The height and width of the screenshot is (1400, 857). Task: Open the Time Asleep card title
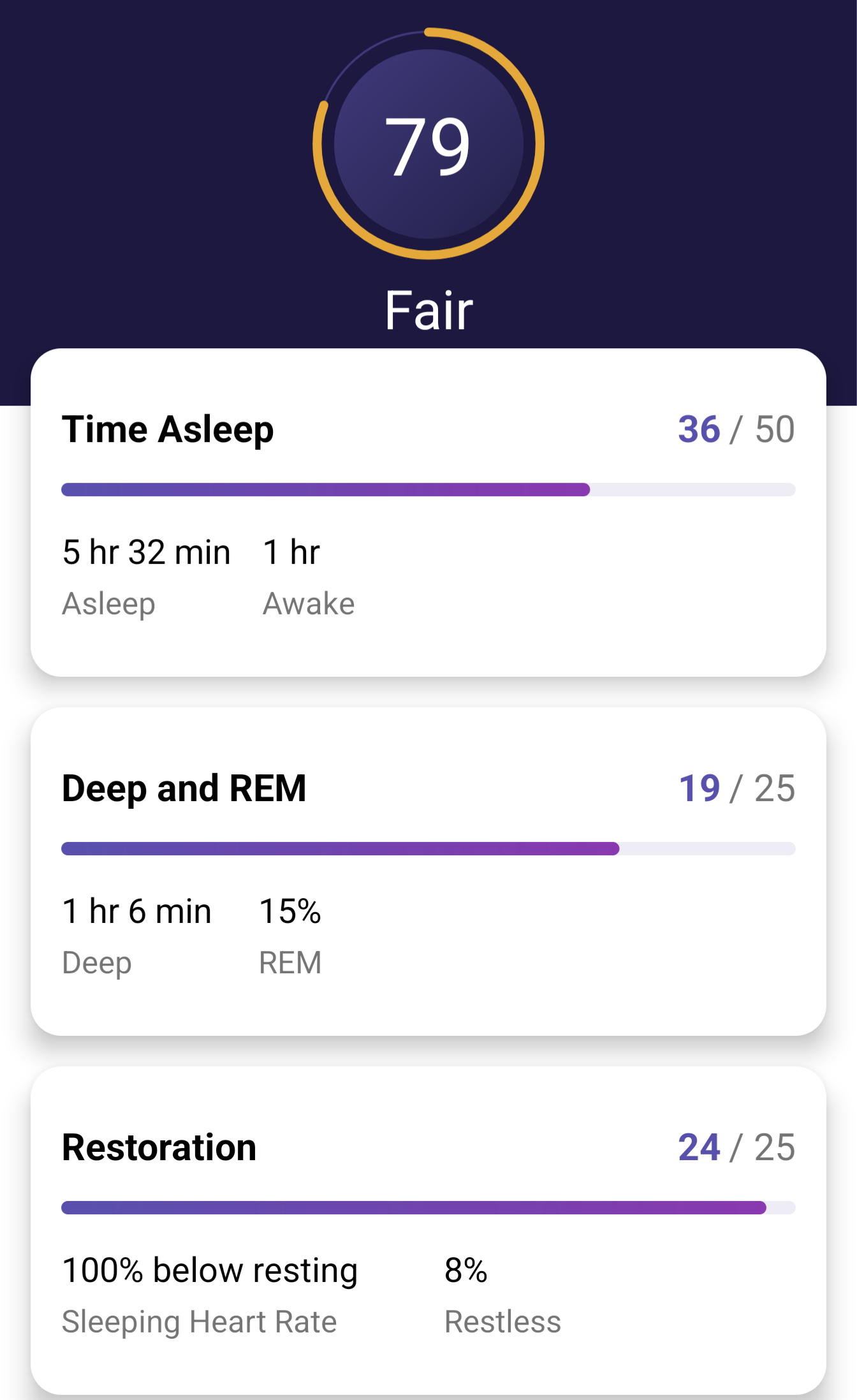pyautogui.click(x=168, y=429)
